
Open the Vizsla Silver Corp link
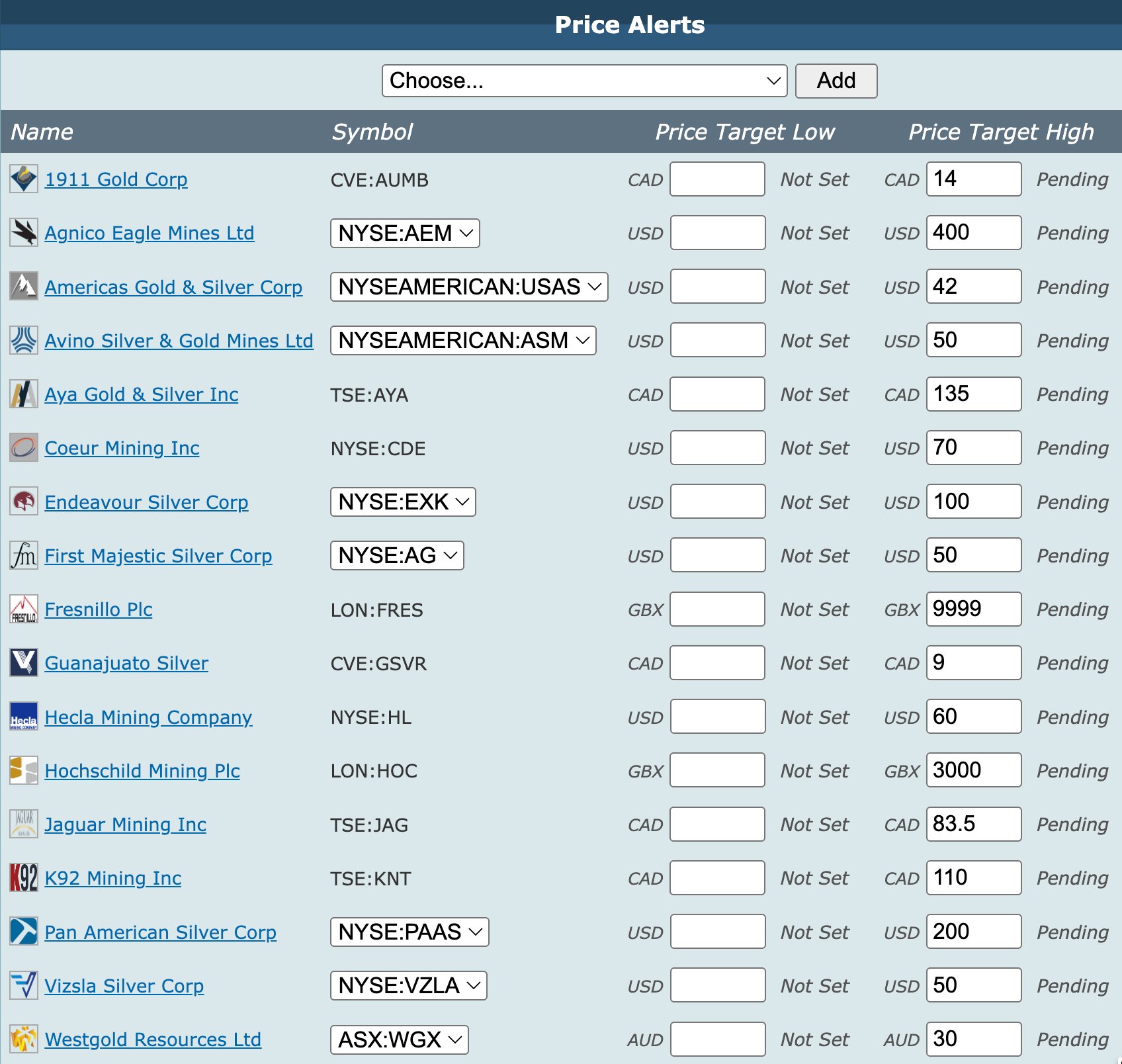click(124, 986)
